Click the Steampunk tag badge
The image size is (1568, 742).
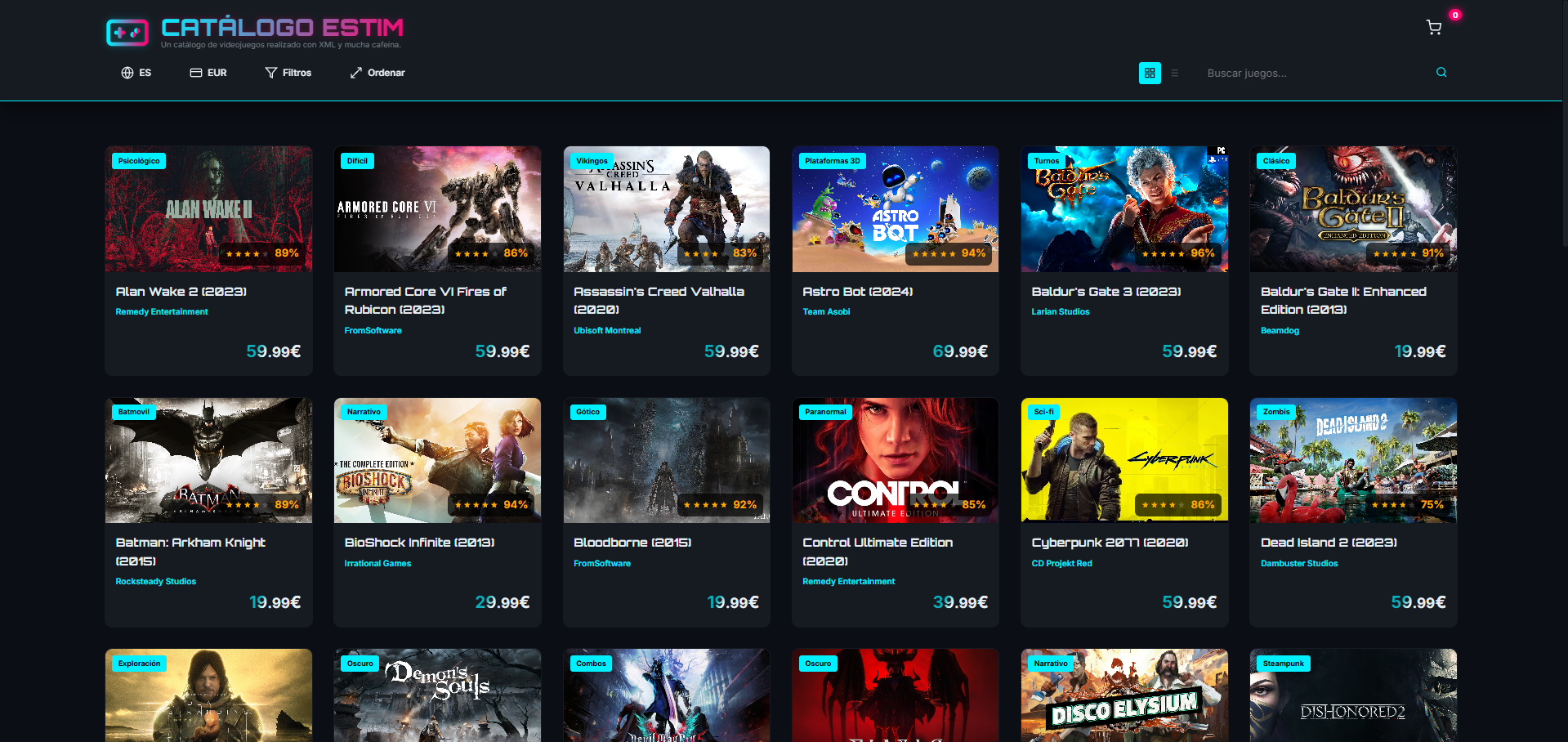point(1284,664)
